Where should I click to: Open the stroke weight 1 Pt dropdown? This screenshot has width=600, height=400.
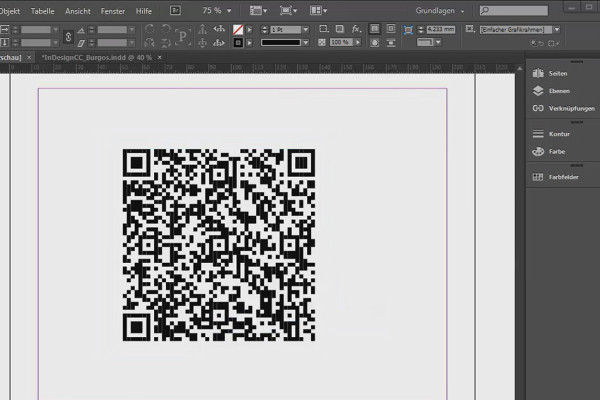305,29
